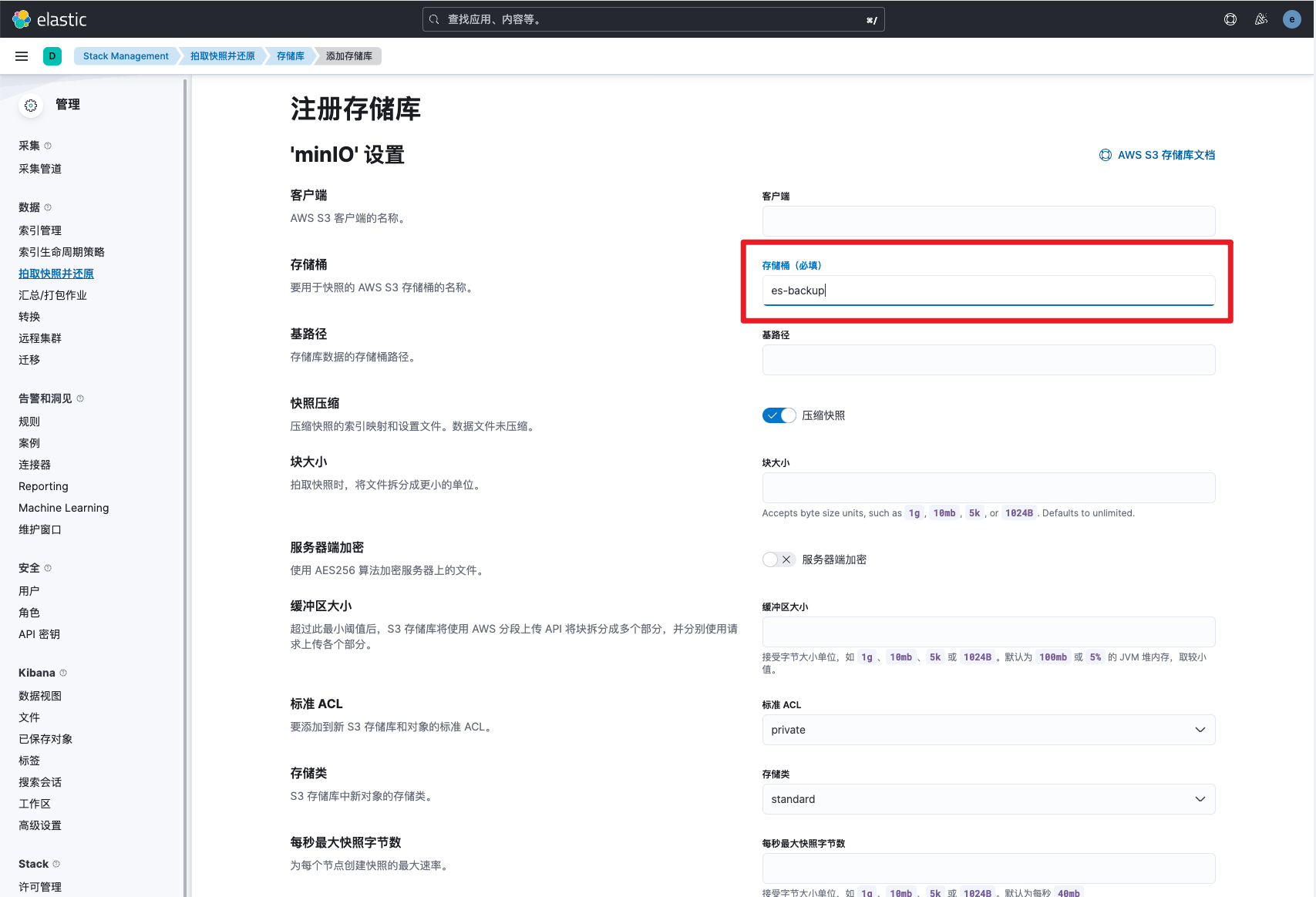Navigate to 存储库 breadcrumb

(290, 56)
